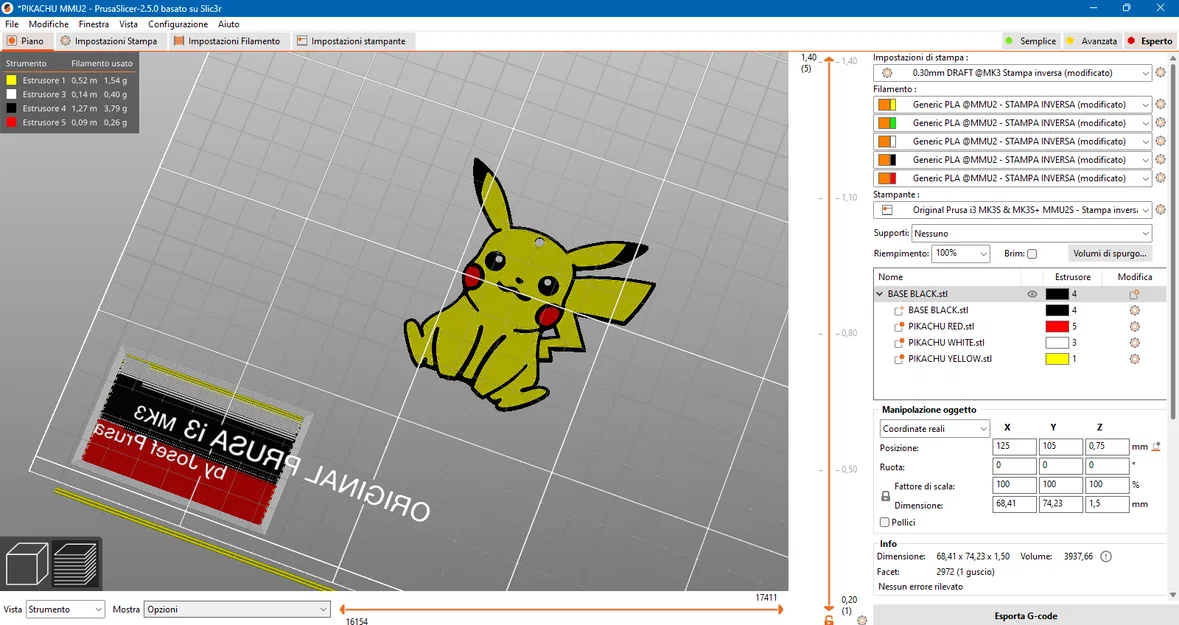Open print settings gear beside 0.30mm DRAFT preset
Image resolution: width=1179 pixels, height=625 pixels.
[1160, 73]
